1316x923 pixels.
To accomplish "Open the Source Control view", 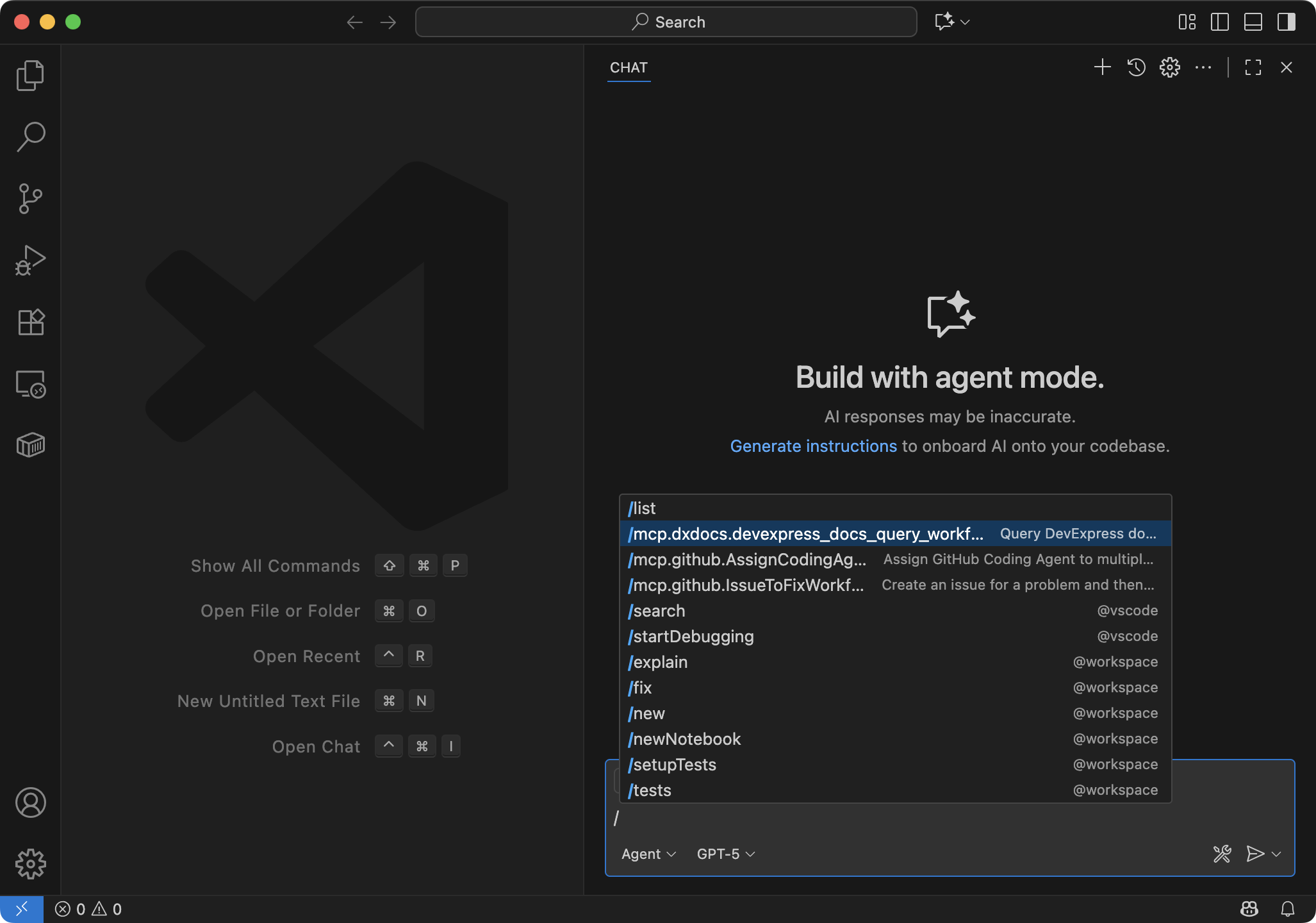I will [x=30, y=199].
